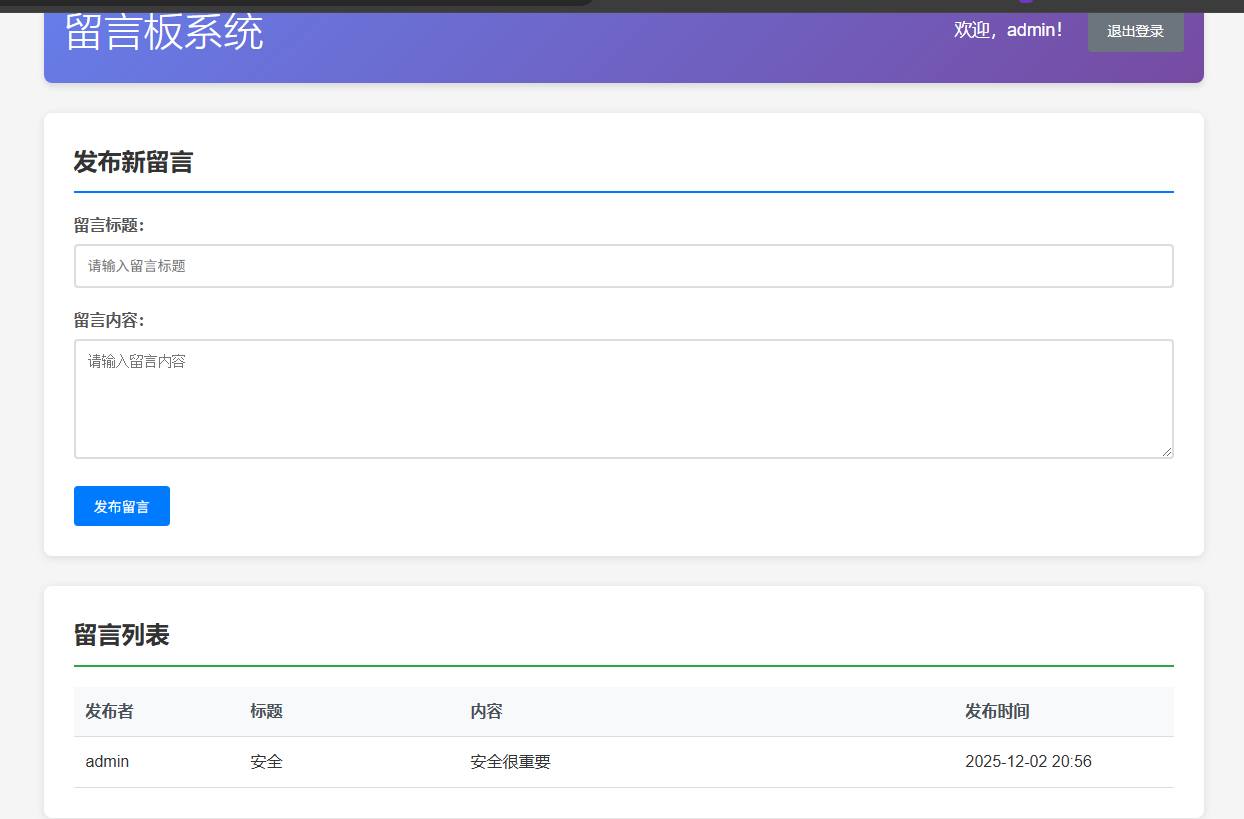Click the 留言列表 section heading
The height and width of the screenshot is (819, 1244).
(x=121, y=635)
